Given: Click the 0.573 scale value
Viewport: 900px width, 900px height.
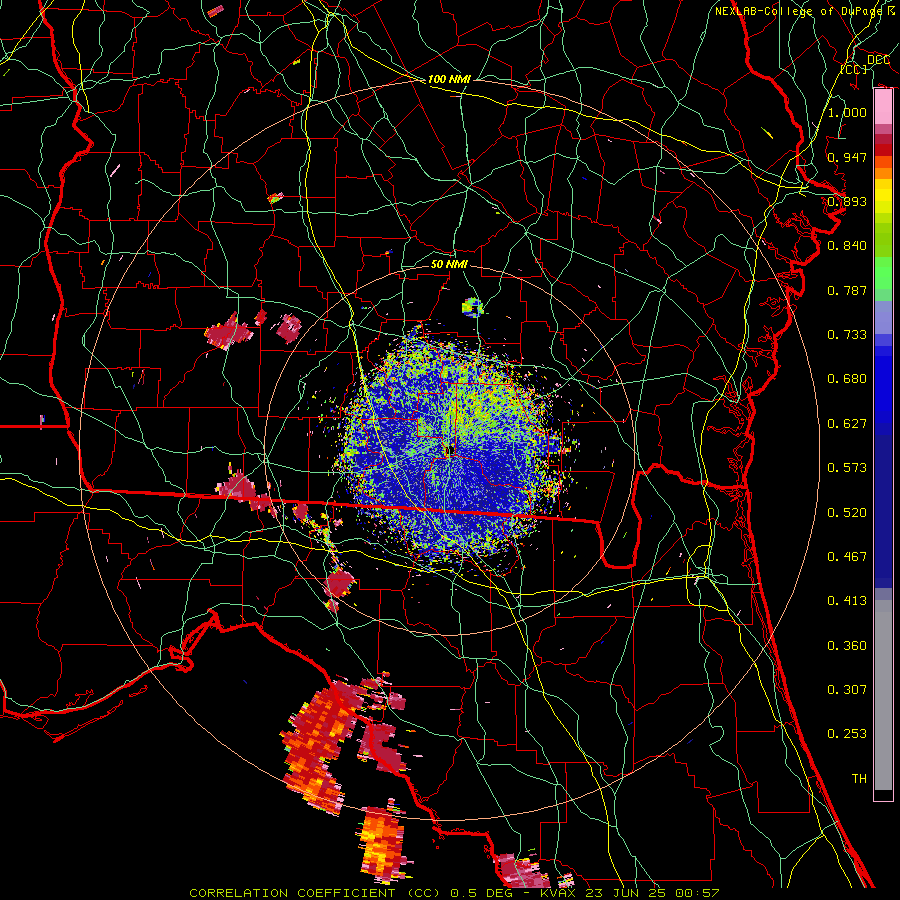Looking at the screenshot, I should click(x=847, y=468).
